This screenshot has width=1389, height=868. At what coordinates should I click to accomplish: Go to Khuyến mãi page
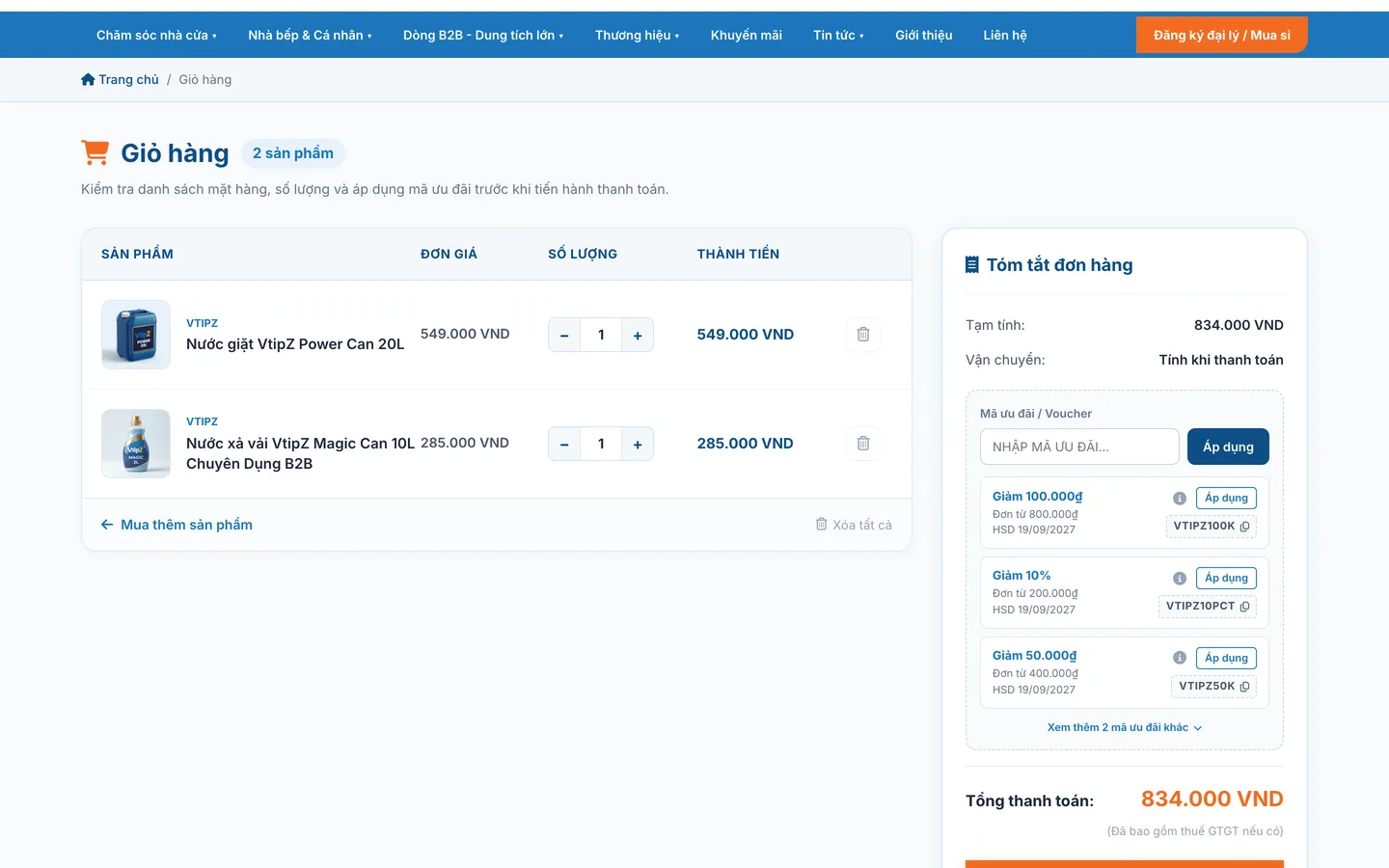(x=747, y=35)
